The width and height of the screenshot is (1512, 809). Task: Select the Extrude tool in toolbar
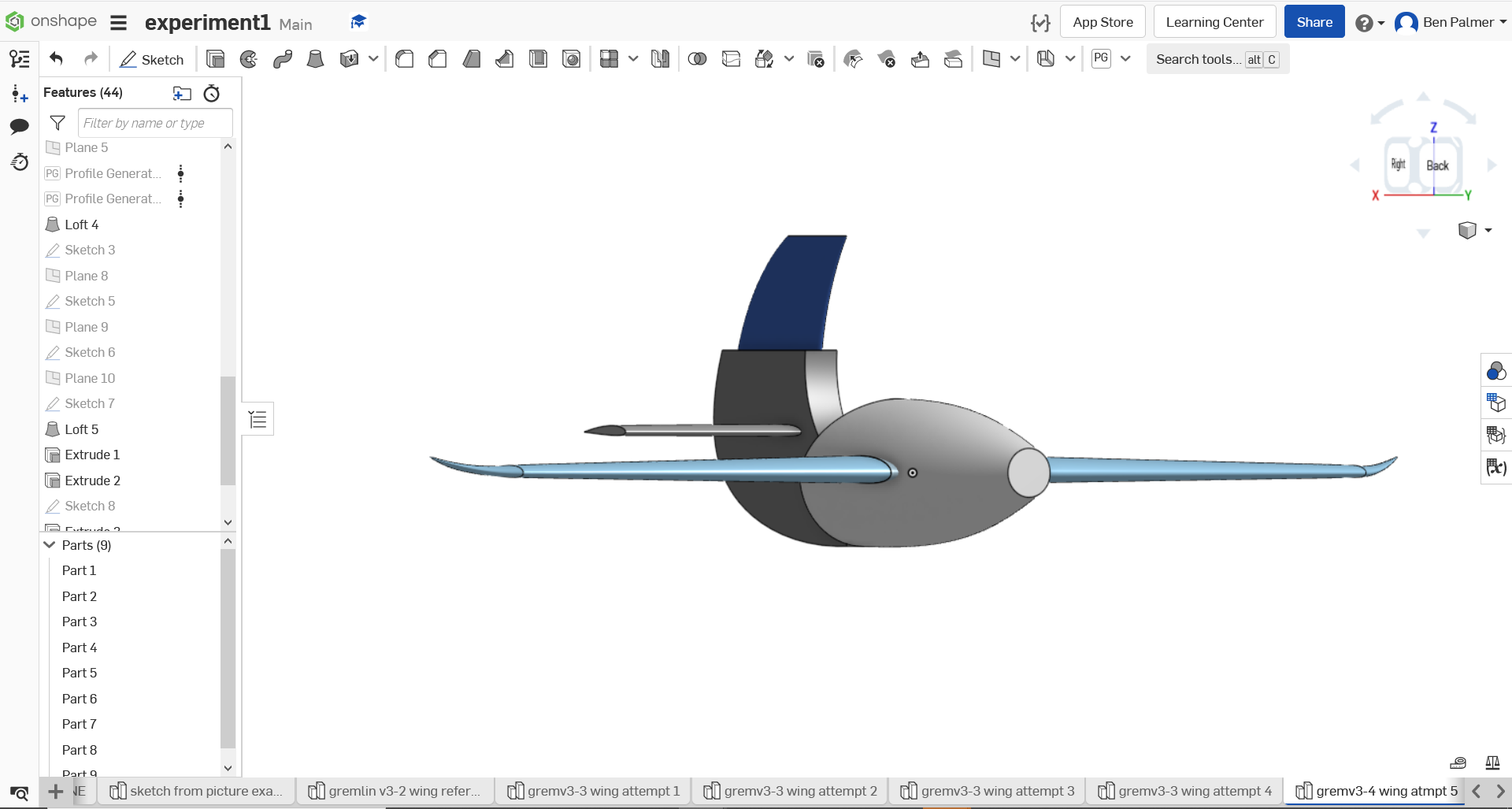click(x=215, y=59)
